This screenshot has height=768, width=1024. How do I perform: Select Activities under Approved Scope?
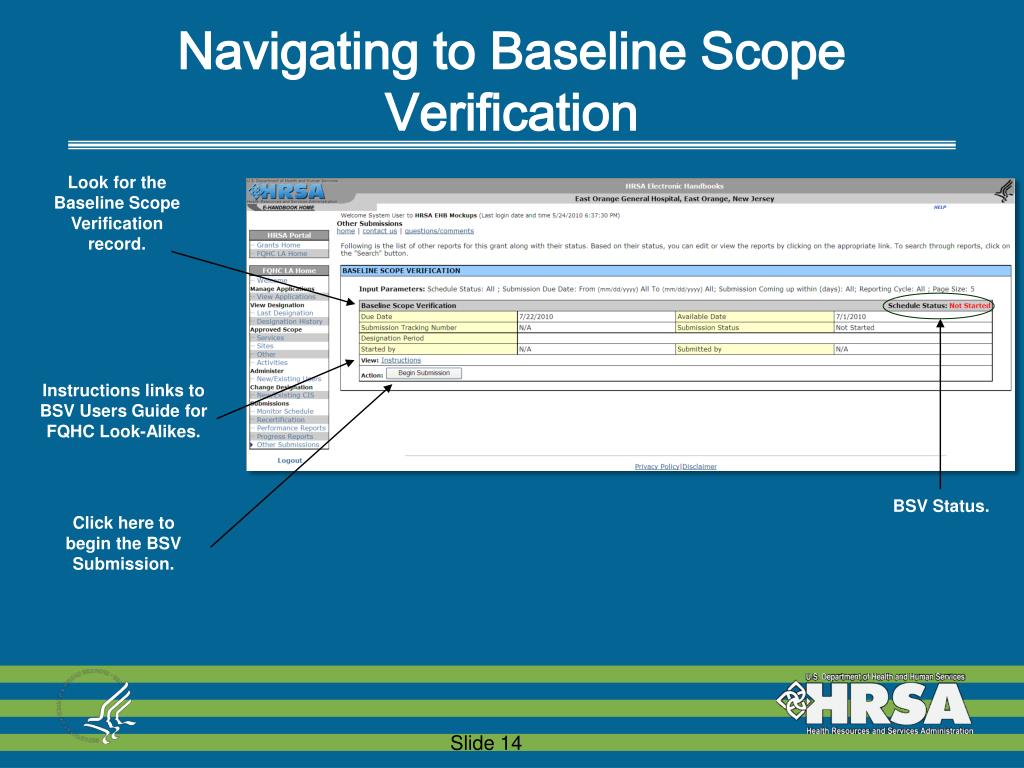272,362
